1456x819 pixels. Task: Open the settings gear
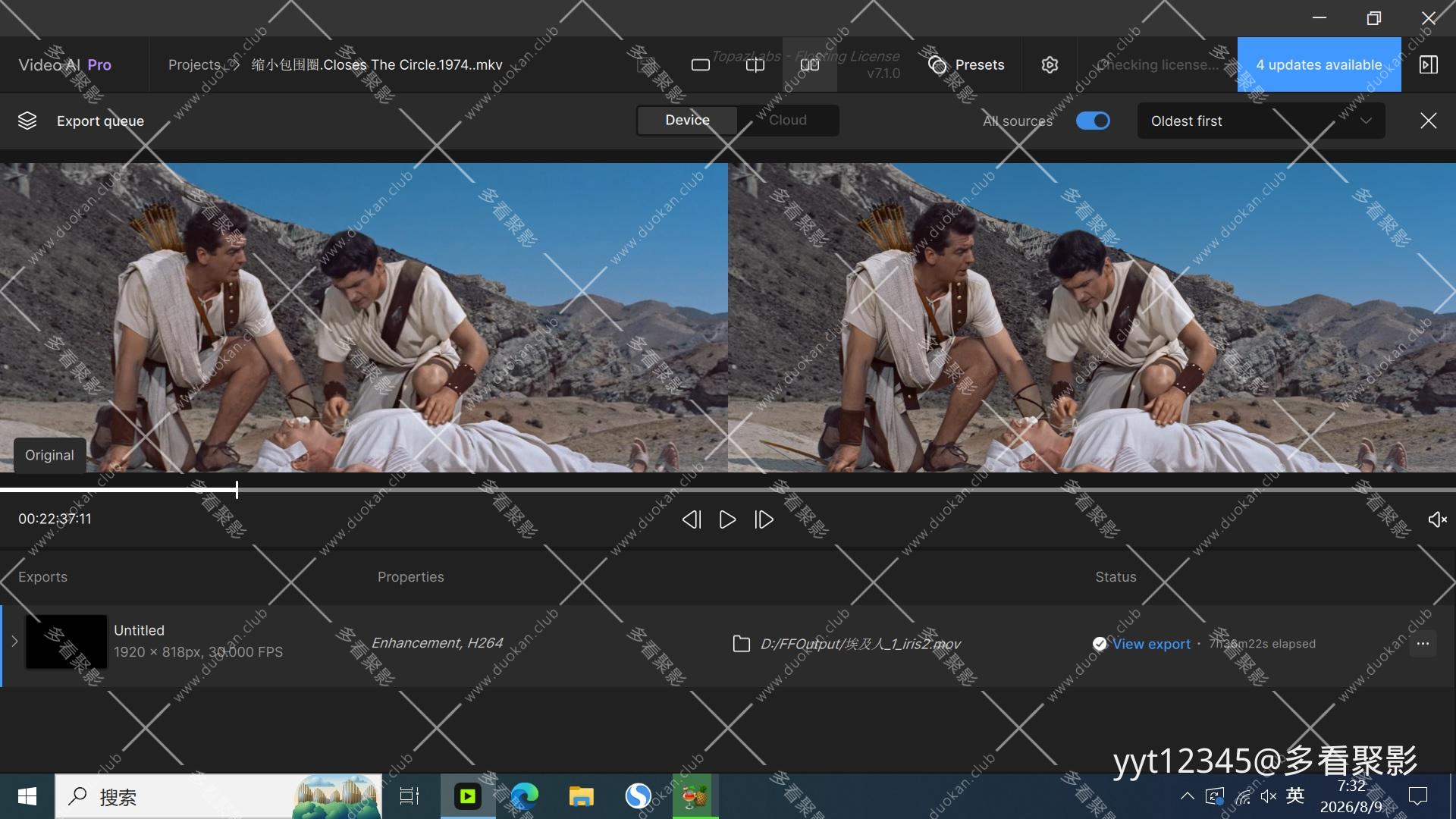coord(1050,65)
